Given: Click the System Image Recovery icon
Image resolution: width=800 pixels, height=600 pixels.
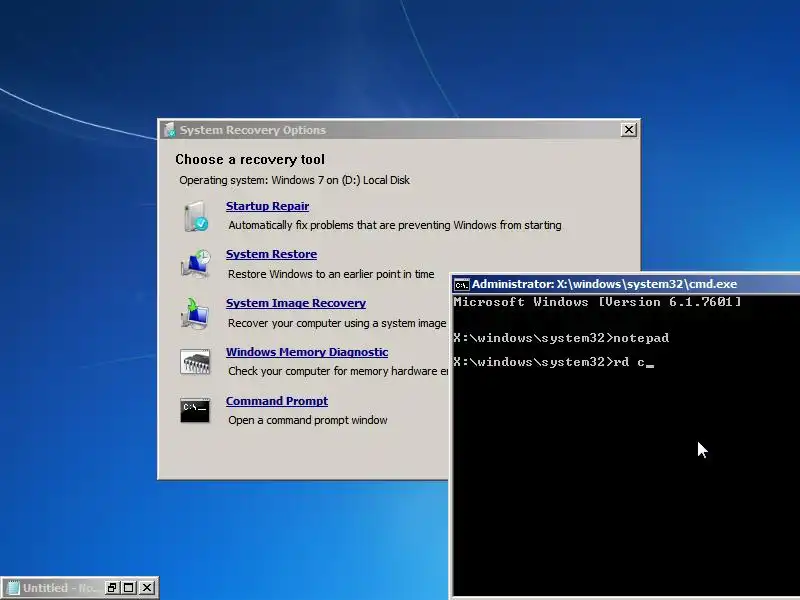Looking at the screenshot, I should (195, 313).
